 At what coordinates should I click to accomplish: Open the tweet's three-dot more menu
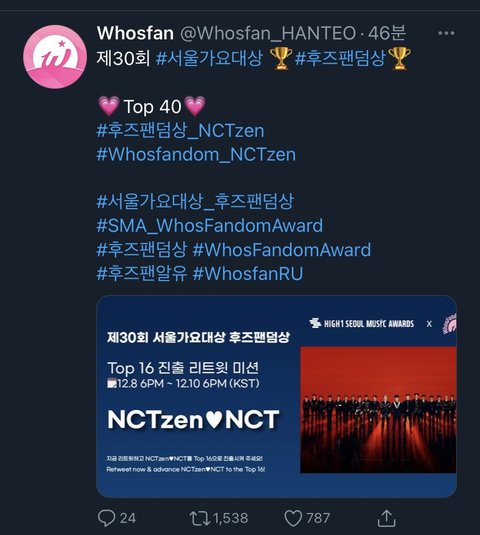point(446,33)
